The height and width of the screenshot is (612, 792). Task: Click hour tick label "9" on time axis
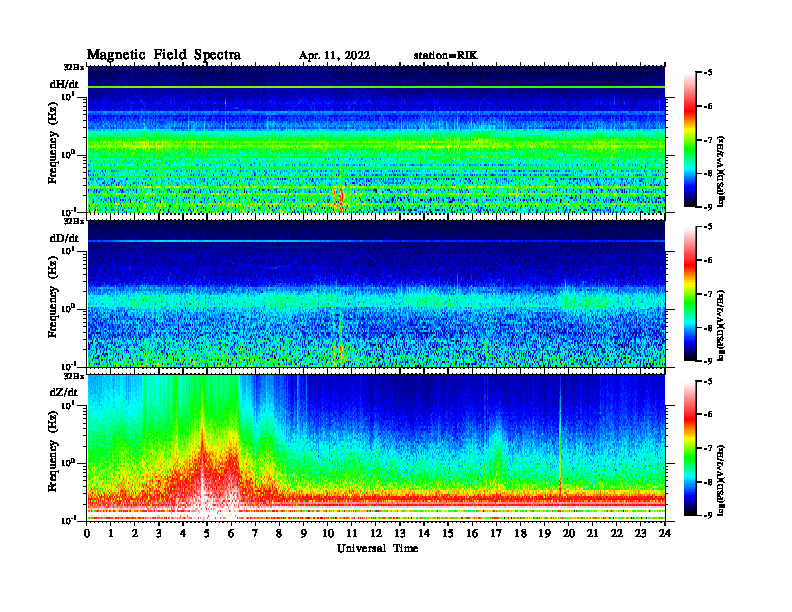[x=304, y=533]
